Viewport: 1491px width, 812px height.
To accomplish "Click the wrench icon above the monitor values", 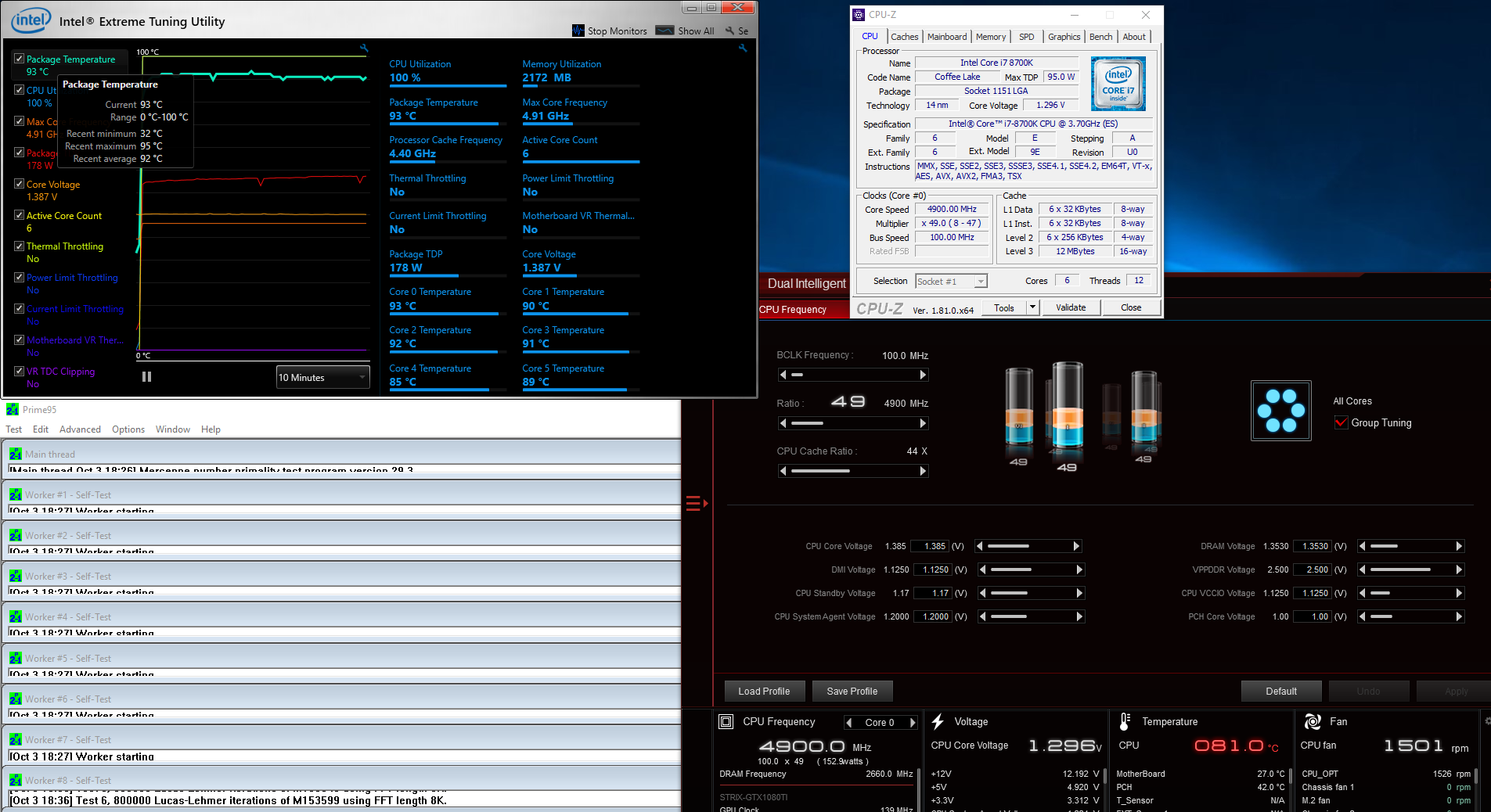I will 743,49.
